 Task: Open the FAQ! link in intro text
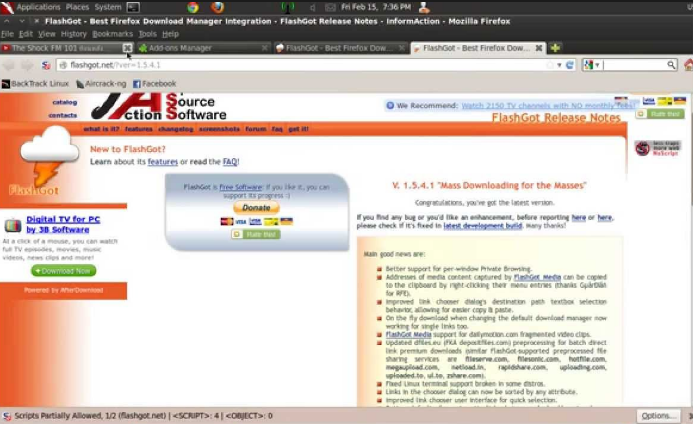pyautogui.click(x=231, y=162)
